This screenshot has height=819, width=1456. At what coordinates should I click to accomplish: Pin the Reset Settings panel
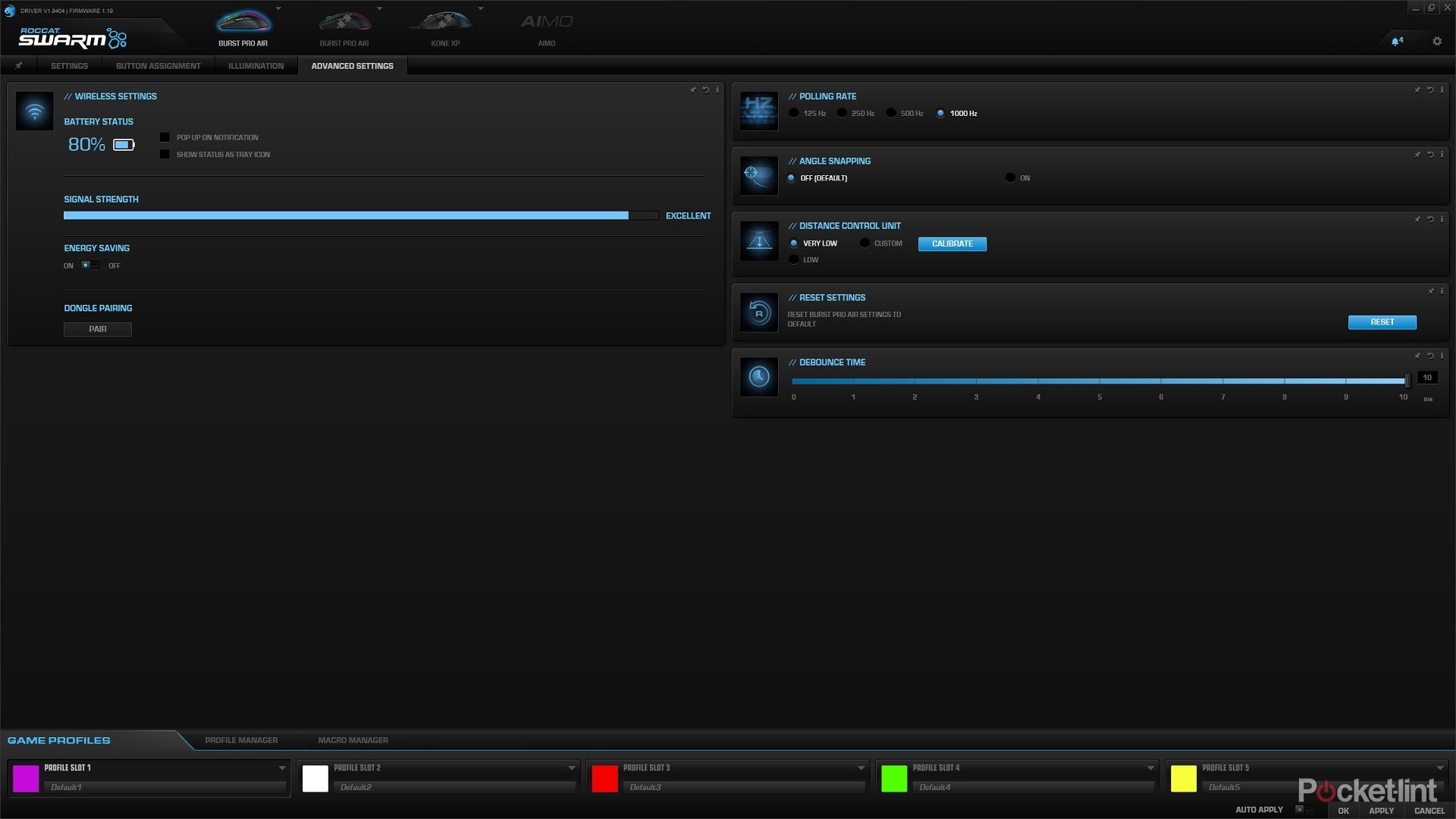pyautogui.click(x=1431, y=290)
